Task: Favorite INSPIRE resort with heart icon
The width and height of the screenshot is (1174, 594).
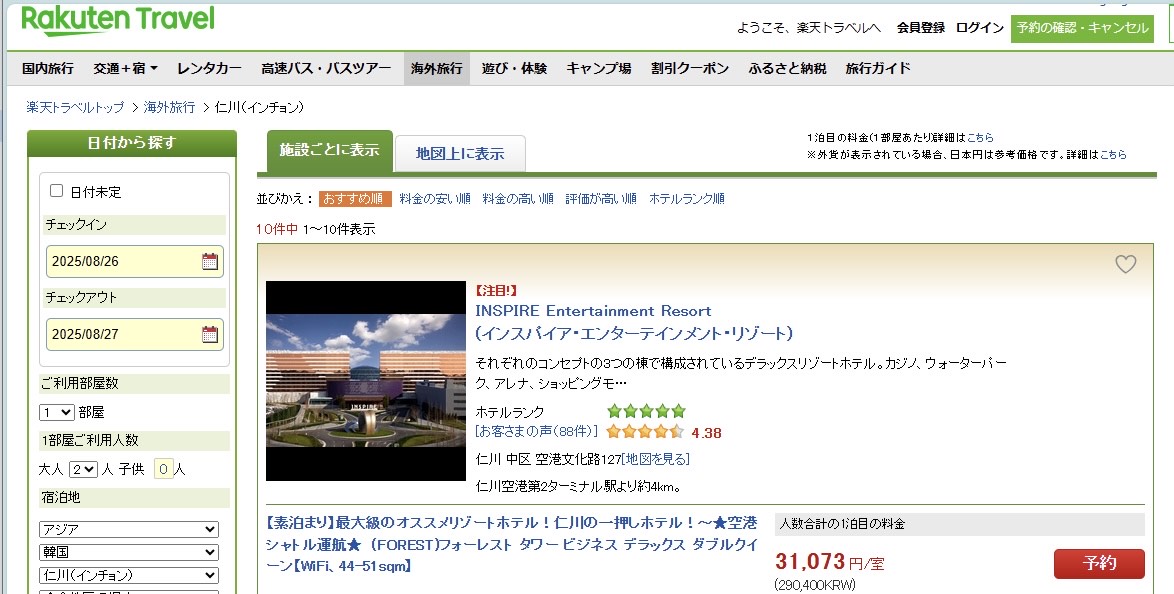Action: pos(1125,264)
